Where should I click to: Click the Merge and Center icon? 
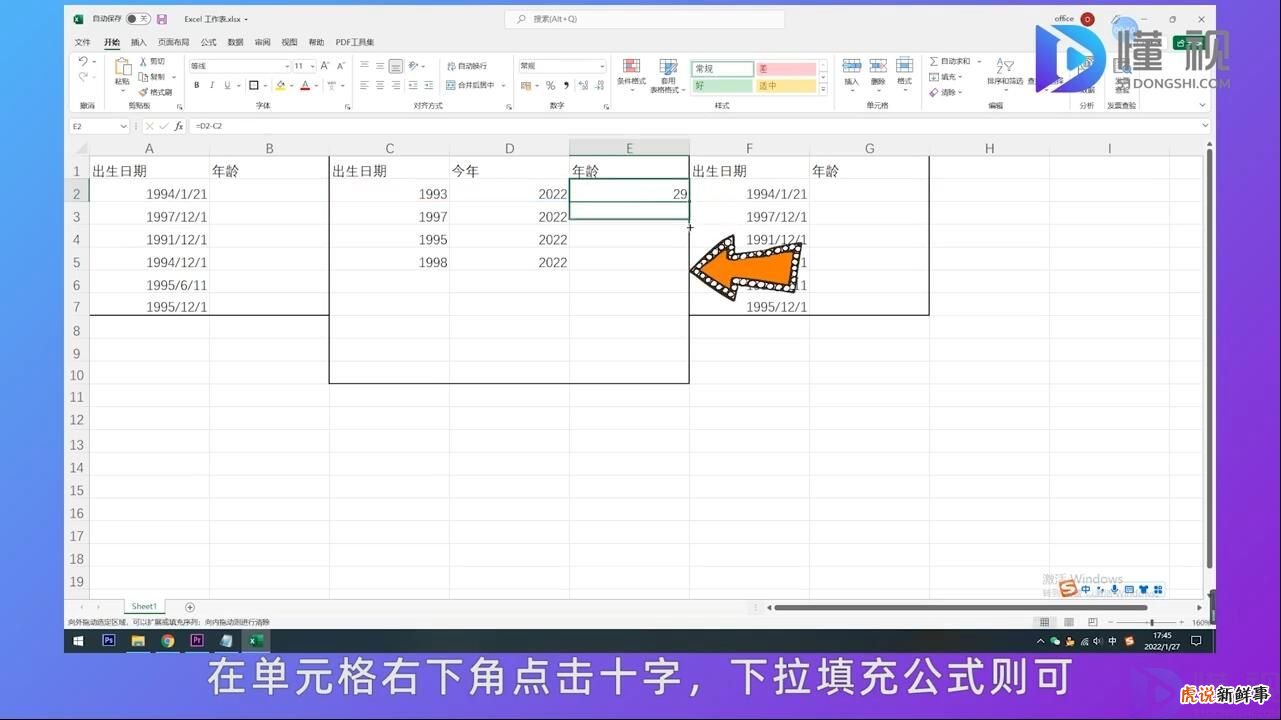pyautogui.click(x=450, y=85)
